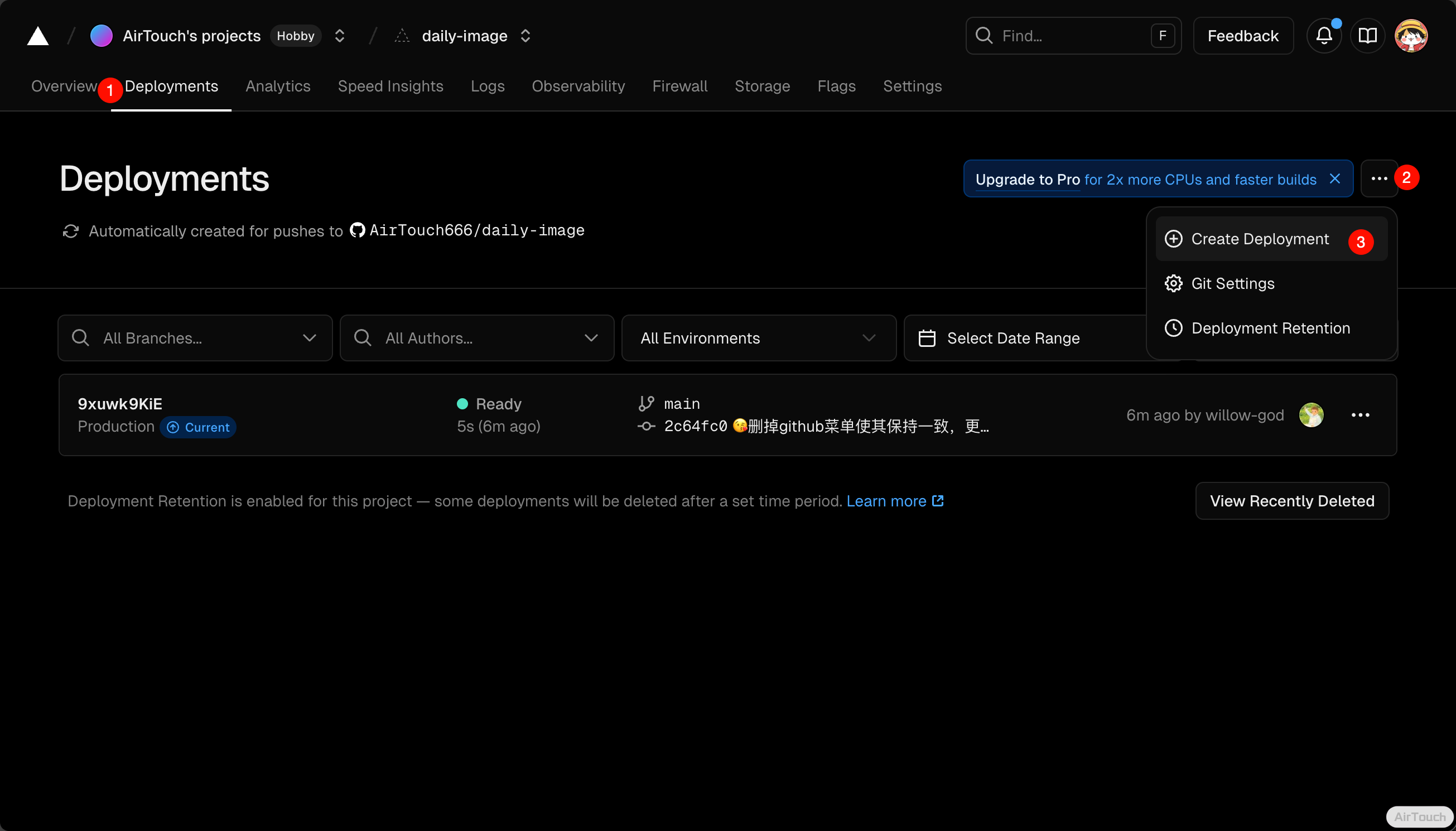Click the Vercel triangle logo
Viewport: 1456px width, 831px height.
(x=38, y=36)
